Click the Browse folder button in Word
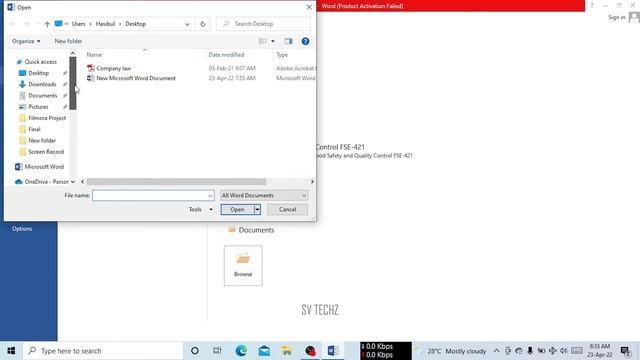Screen dimensions: 640x360 pyautogui.click(x=243, y=266)
